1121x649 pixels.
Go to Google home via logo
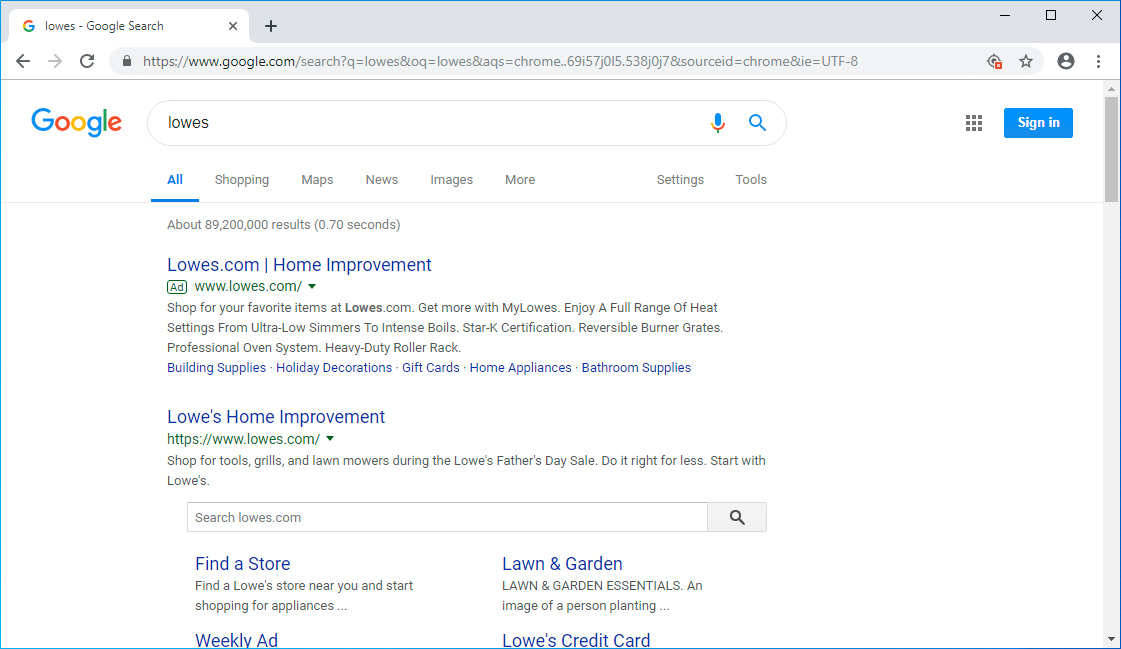[x=76, y=122]
